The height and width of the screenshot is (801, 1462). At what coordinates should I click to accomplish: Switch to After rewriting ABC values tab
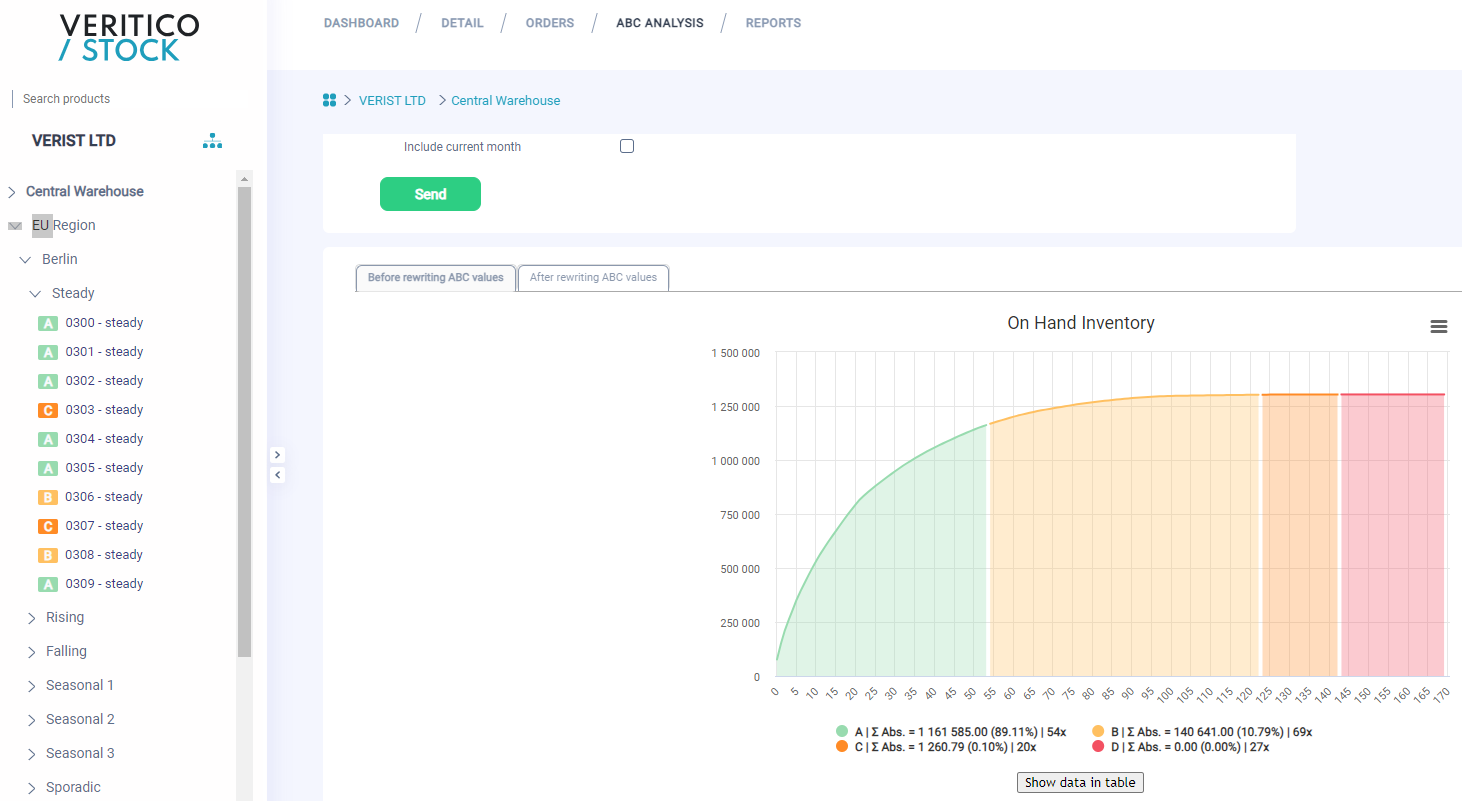click(593, 277)
